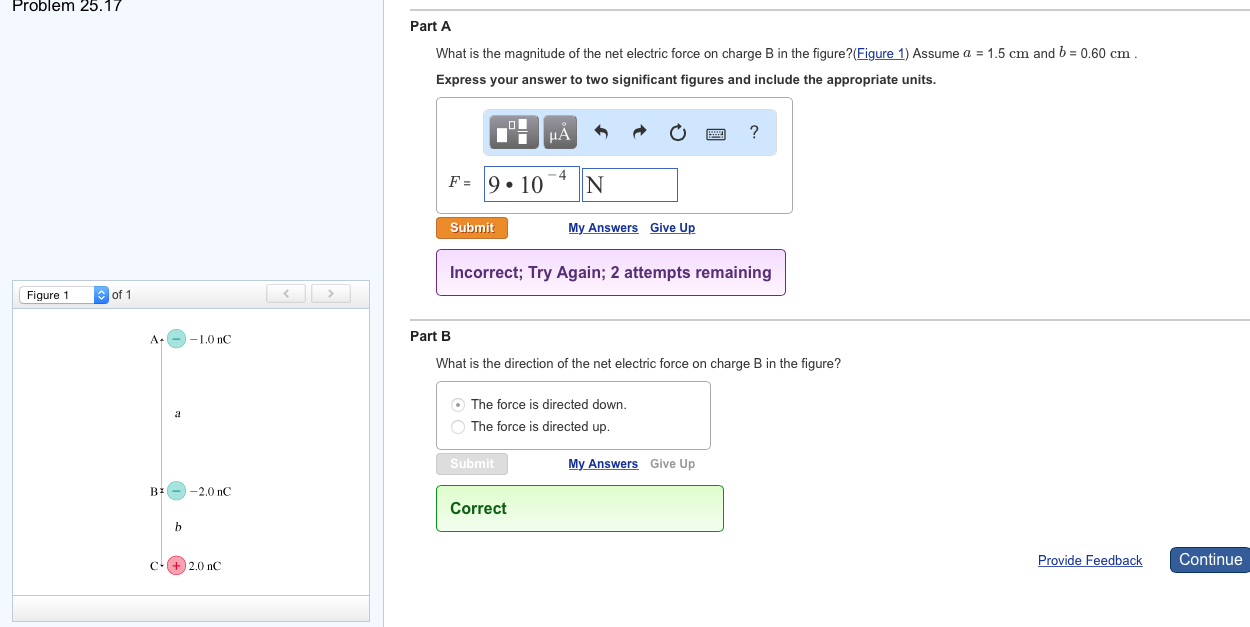Click the negative charge symbol at B
The image size is (1250, 627).
click(176, 491)
